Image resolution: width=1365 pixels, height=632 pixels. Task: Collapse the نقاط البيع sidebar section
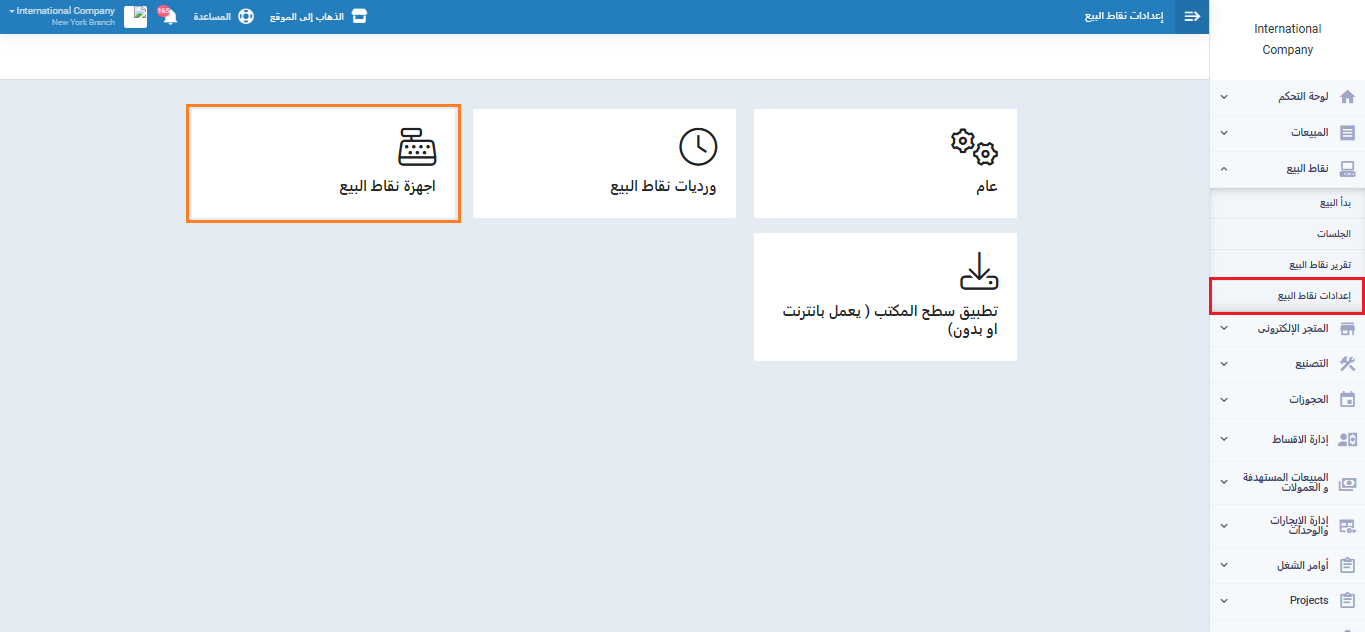click(1287, 169)
